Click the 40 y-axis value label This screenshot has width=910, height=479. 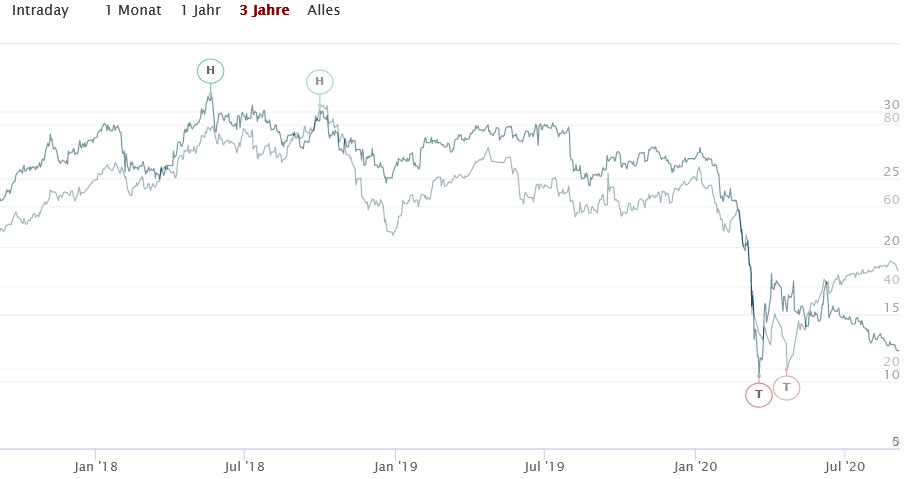(x=891, y=280)
